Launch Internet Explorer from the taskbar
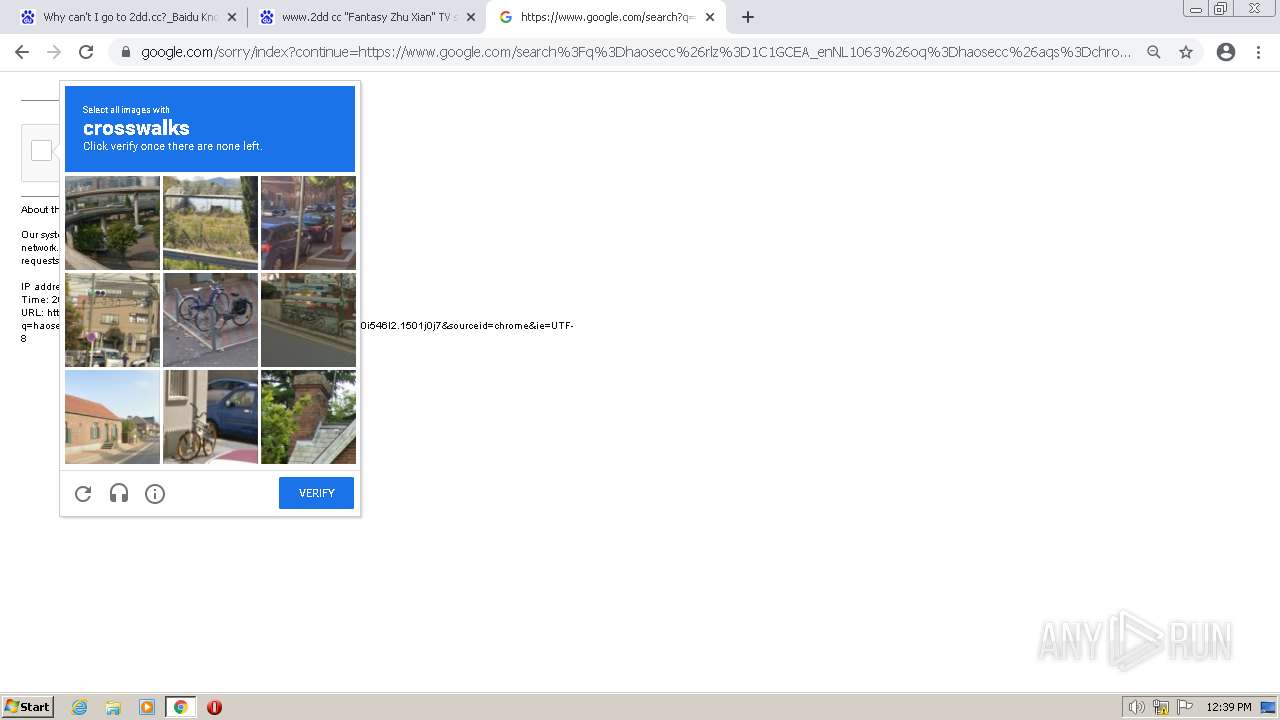Image resolution: width=1280 pixels, height=720 pixels. point(80,707)
